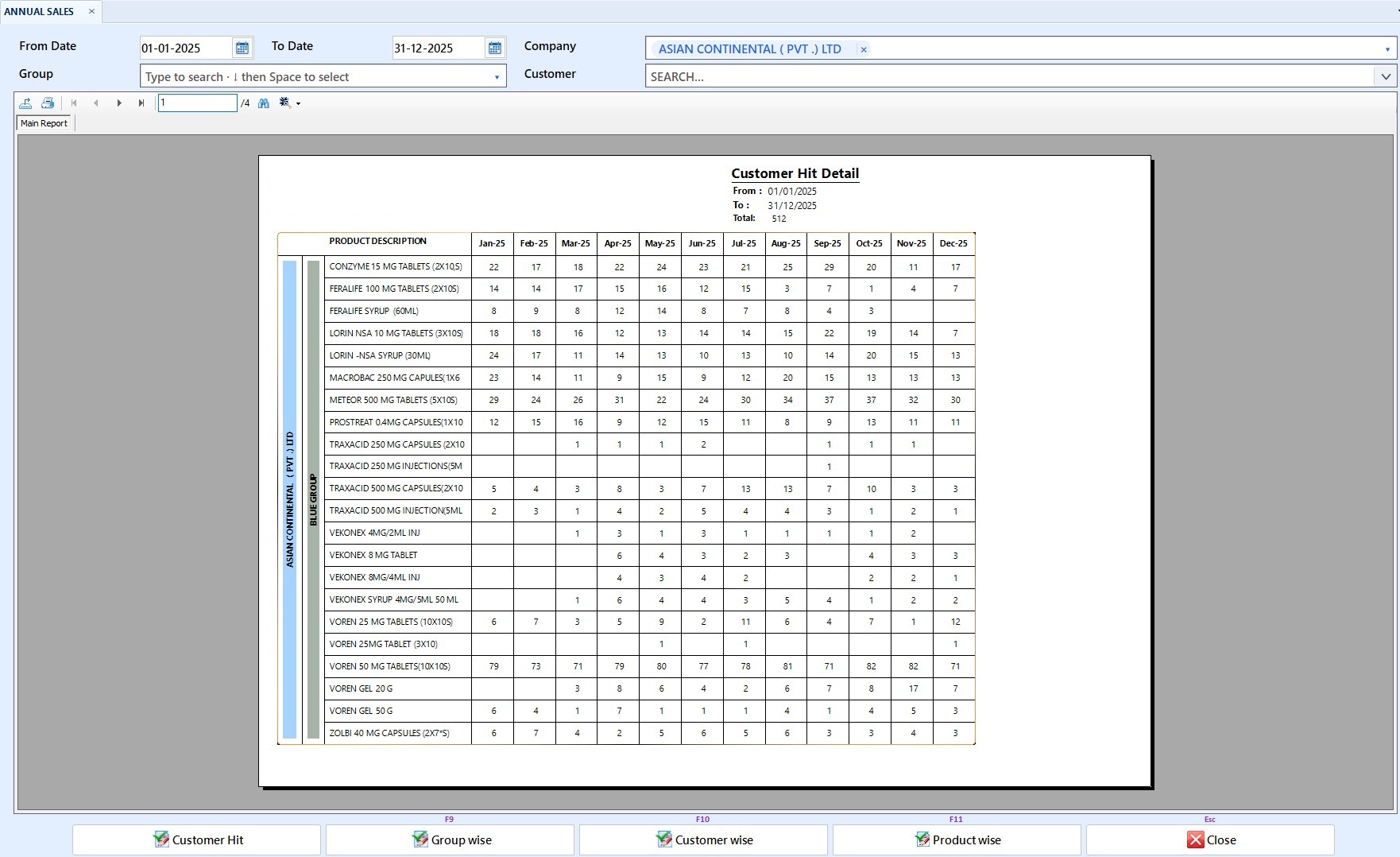
Task: Click the Export Report icon
Action: (x=25, y=103)
